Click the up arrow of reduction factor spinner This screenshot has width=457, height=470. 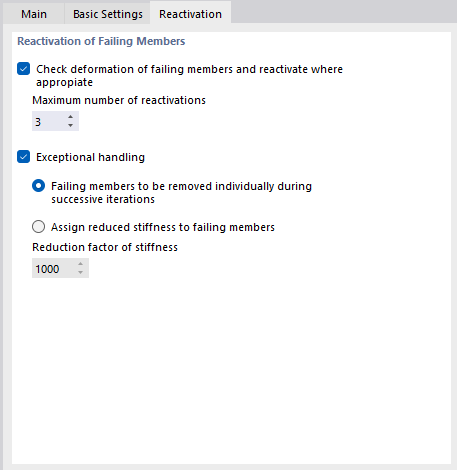(x=80, y=264)
